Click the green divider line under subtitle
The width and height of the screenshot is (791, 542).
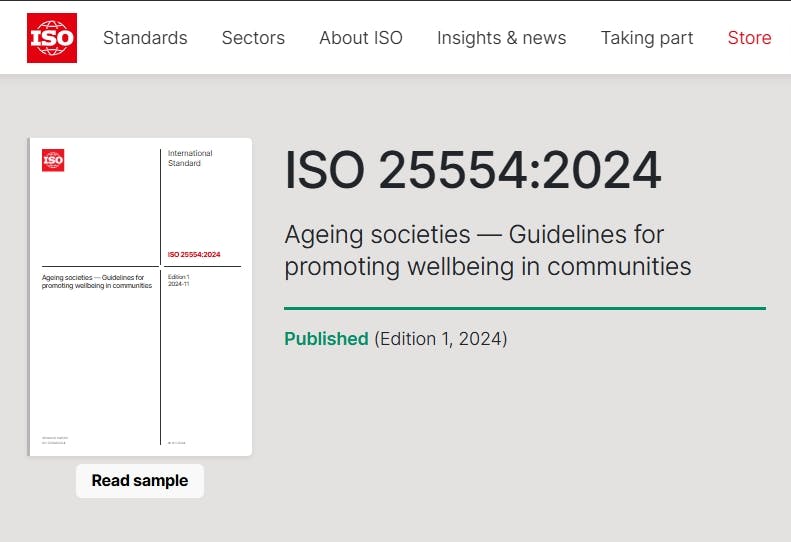coord(525,309)
